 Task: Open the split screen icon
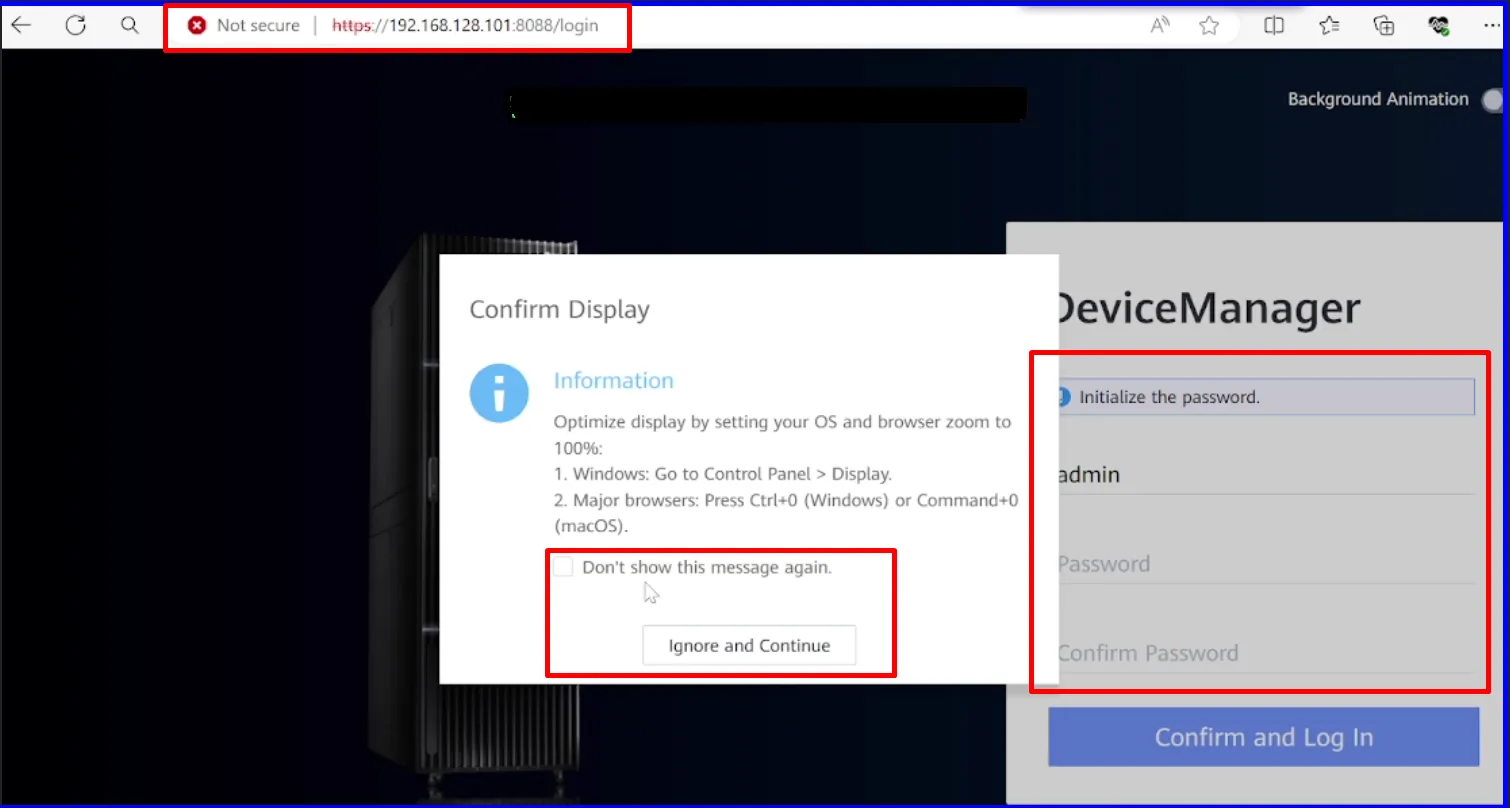point(1274,26)
